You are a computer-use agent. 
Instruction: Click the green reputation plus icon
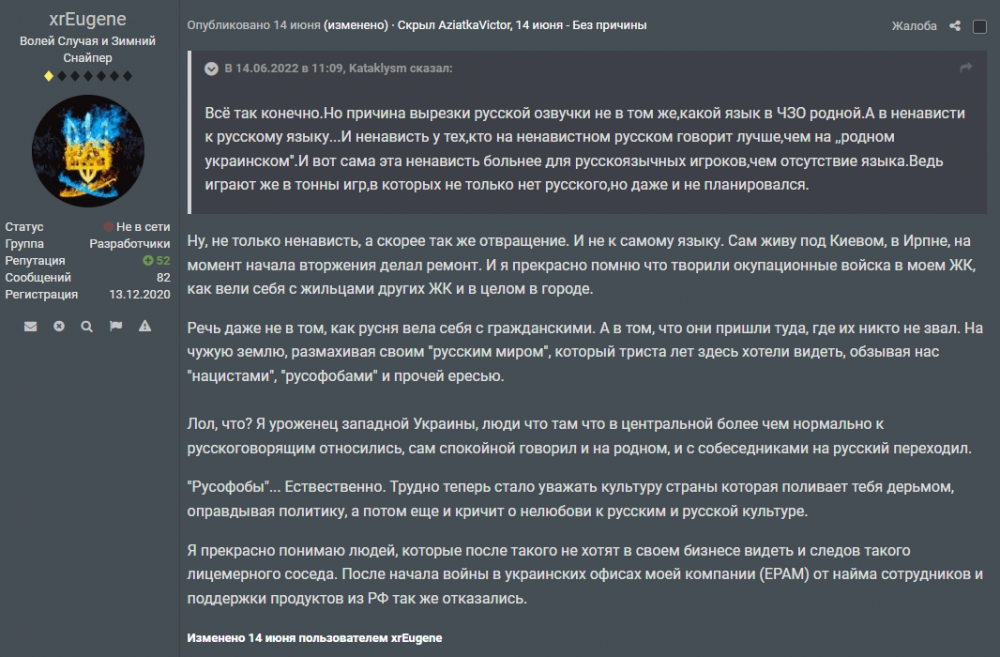point(148,260)
